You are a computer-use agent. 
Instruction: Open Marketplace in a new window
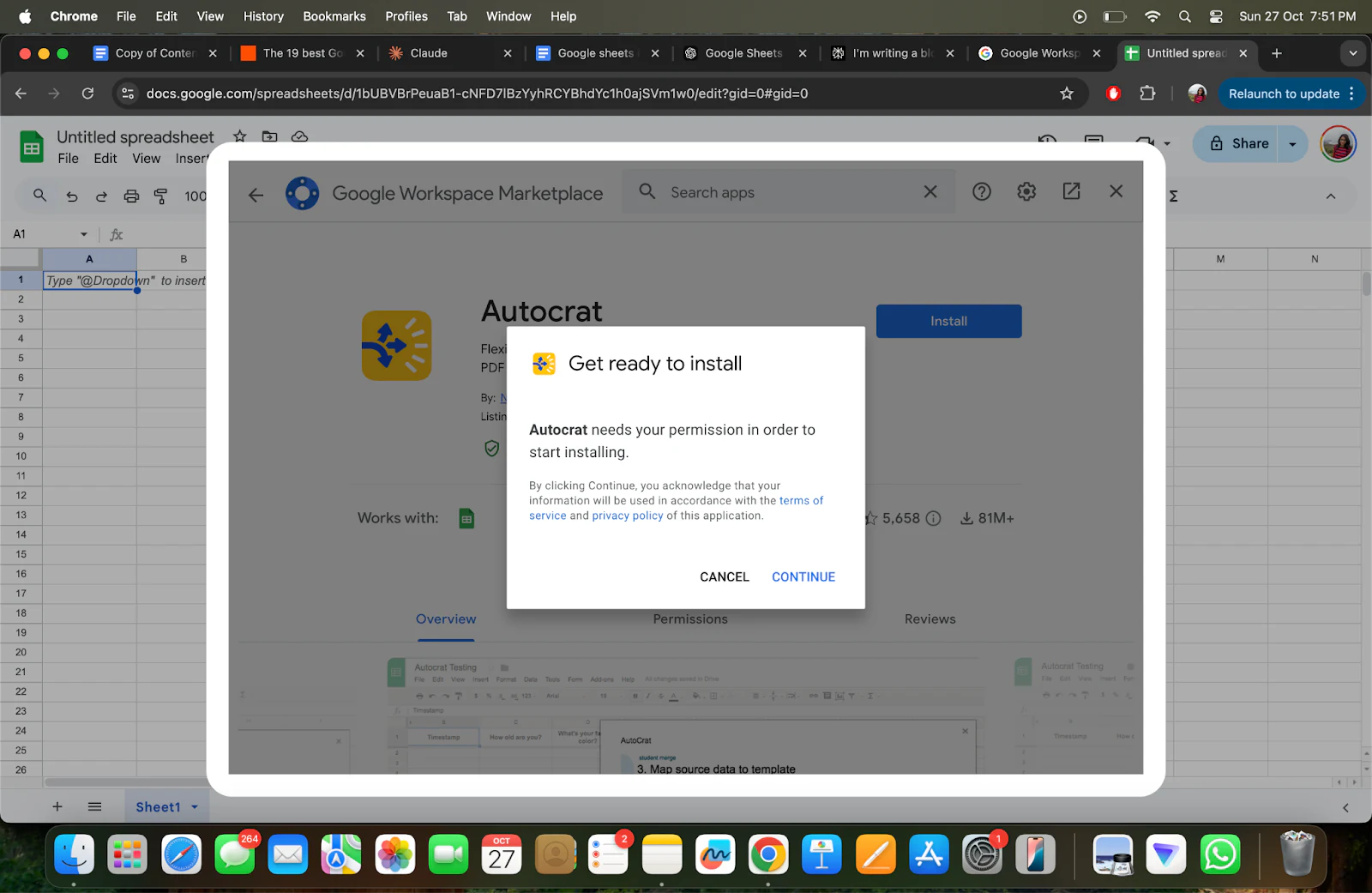coord(1071,191)
